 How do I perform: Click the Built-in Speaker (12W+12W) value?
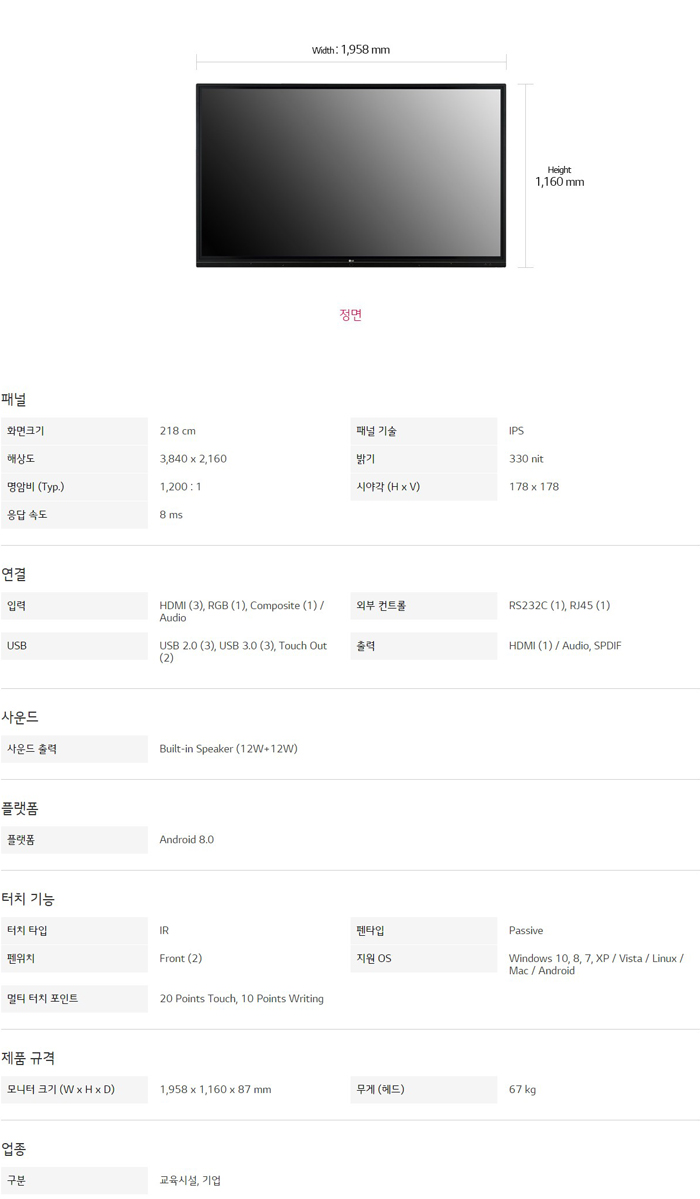[228, 749]
